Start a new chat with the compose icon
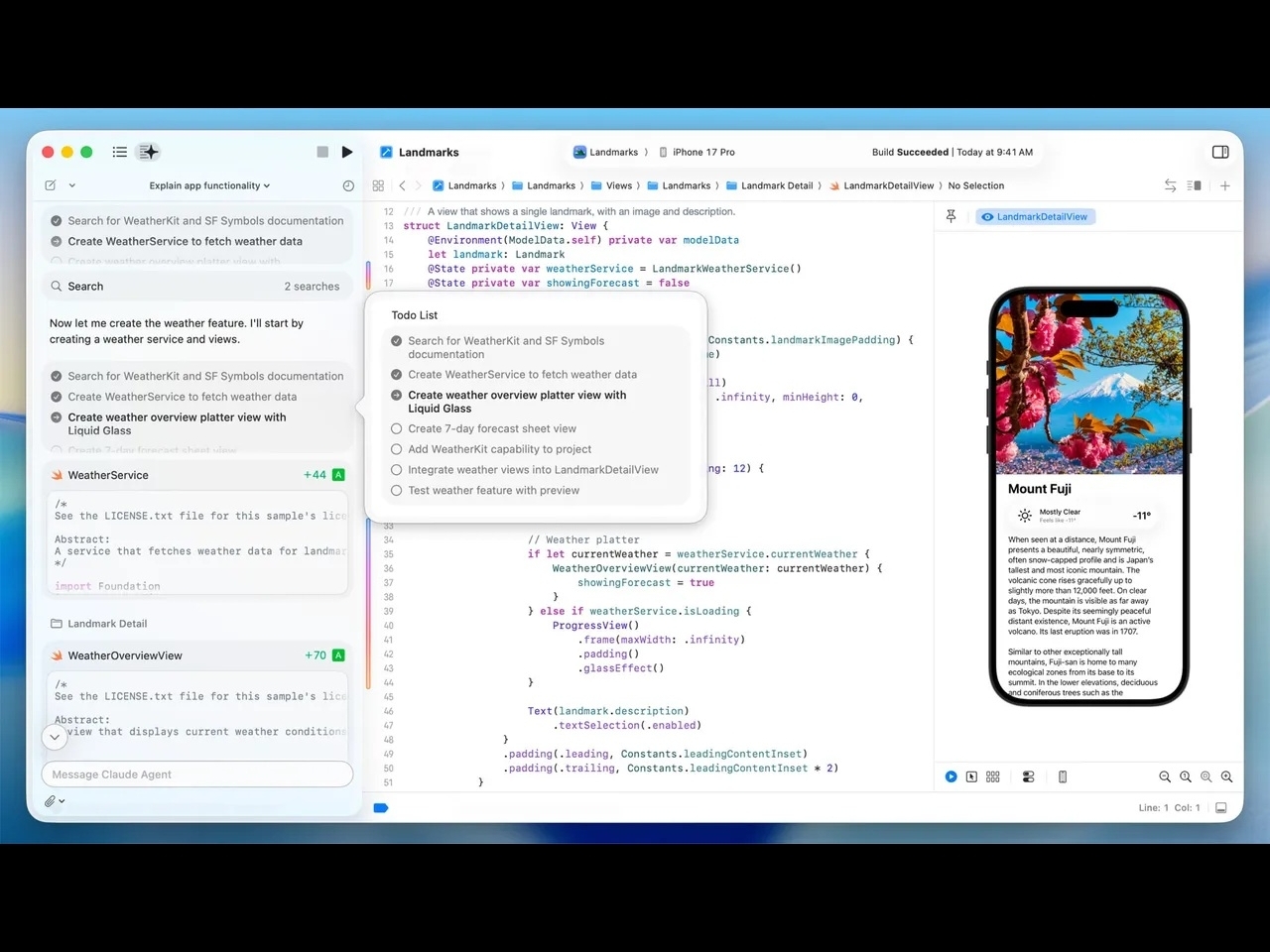The height and width of the screenshot is (952, 1270). click(x=50, y=184)
